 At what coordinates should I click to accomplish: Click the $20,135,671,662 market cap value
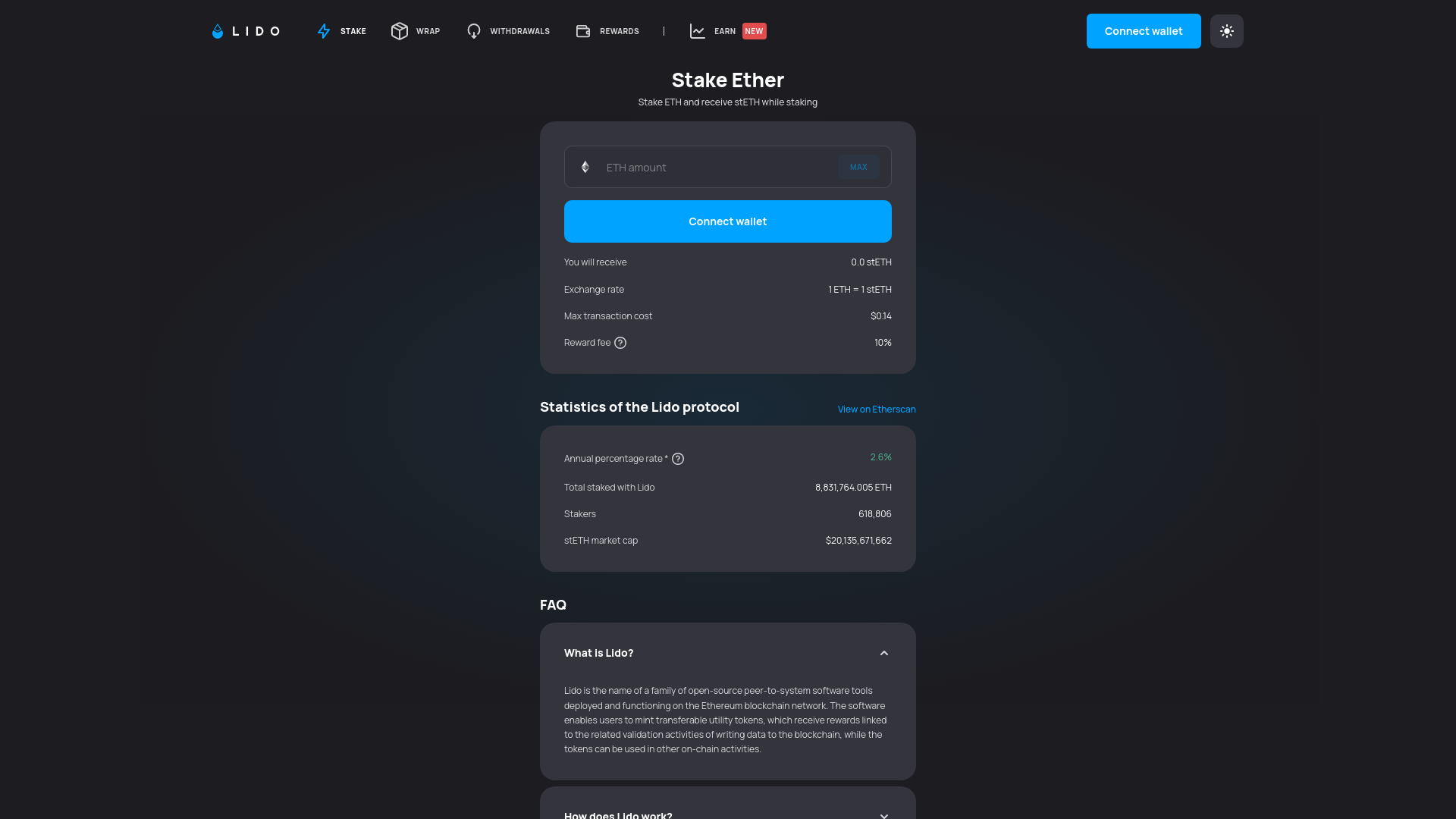(x=858, y=541)
